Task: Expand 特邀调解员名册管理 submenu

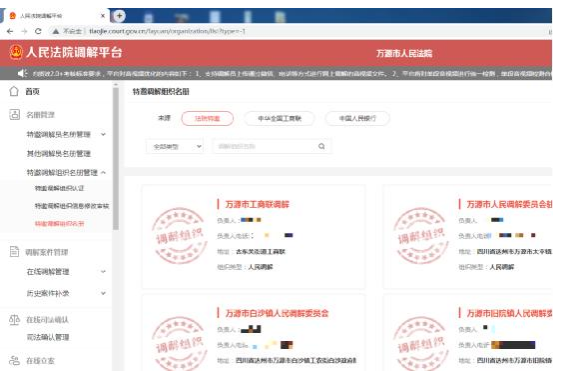Action: [x=104, y=134]
